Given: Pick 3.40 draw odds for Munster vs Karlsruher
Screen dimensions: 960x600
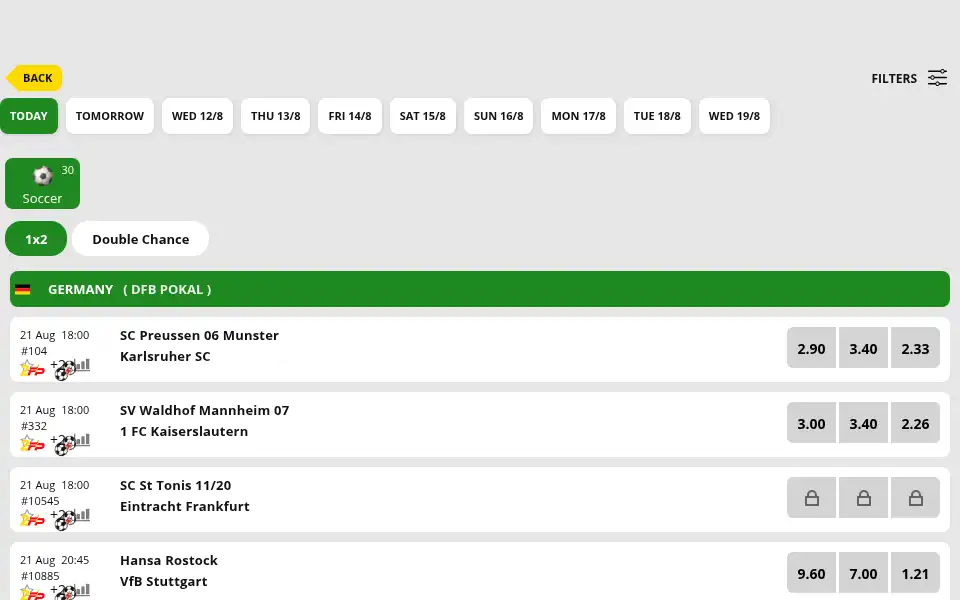Looking at the screenshot, I should [863, 348].
